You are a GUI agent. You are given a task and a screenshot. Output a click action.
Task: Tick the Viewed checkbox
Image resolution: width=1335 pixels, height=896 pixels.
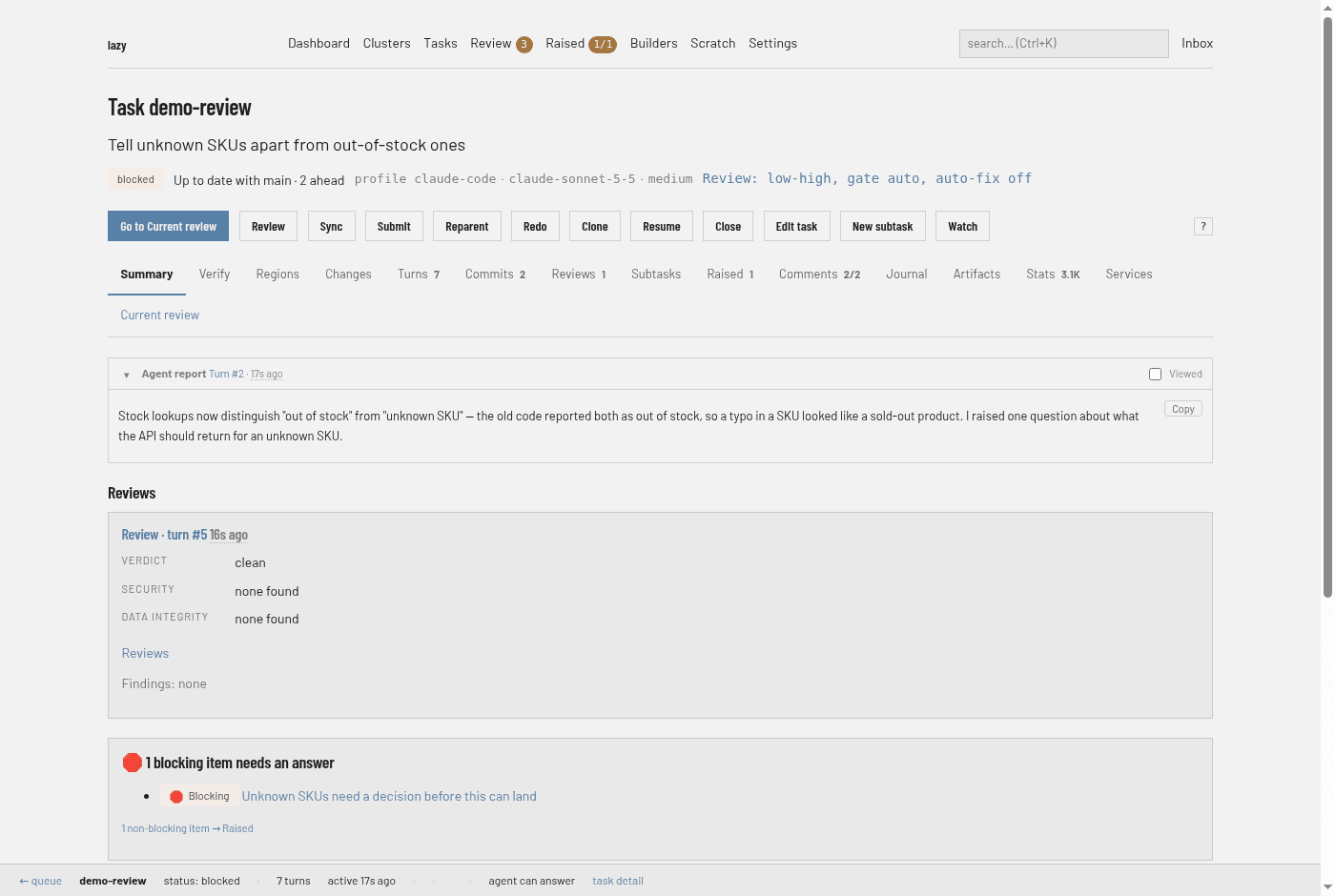click(x=1155, y=374)
